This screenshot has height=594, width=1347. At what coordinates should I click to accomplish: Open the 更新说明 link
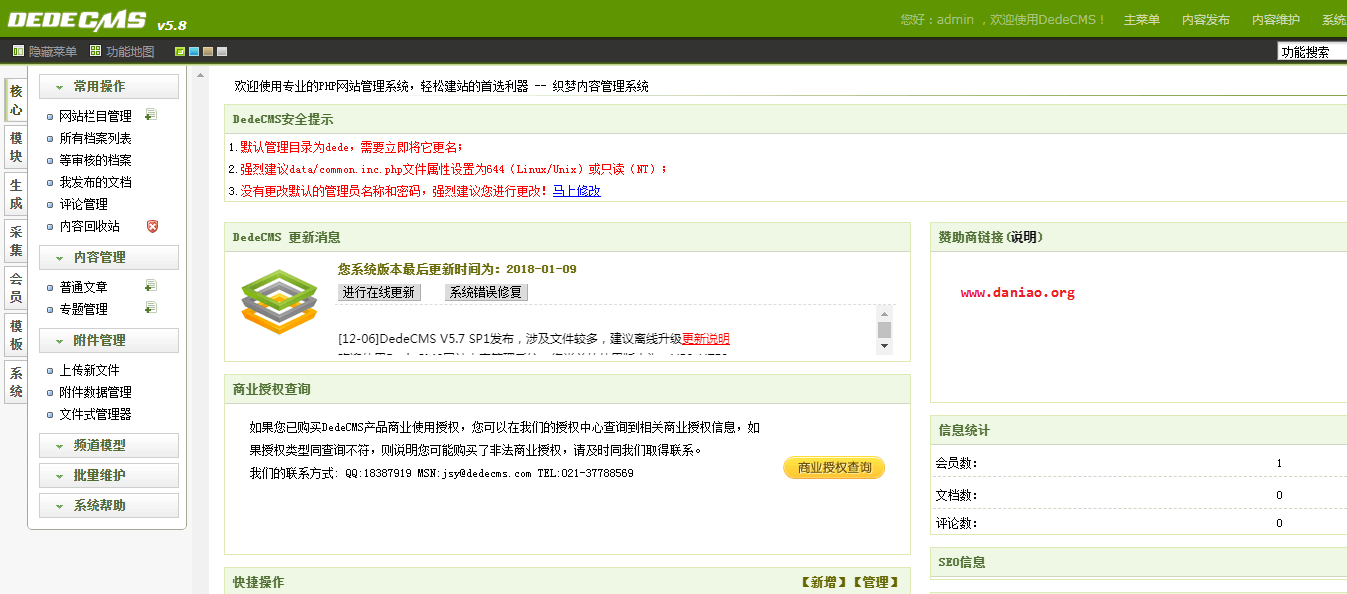[706, 339]
